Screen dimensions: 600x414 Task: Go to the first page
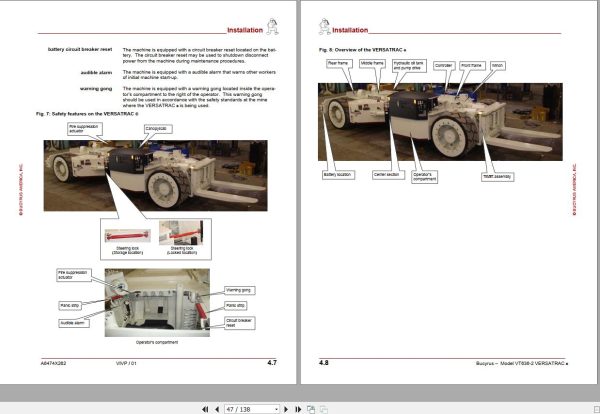[205, 409]
